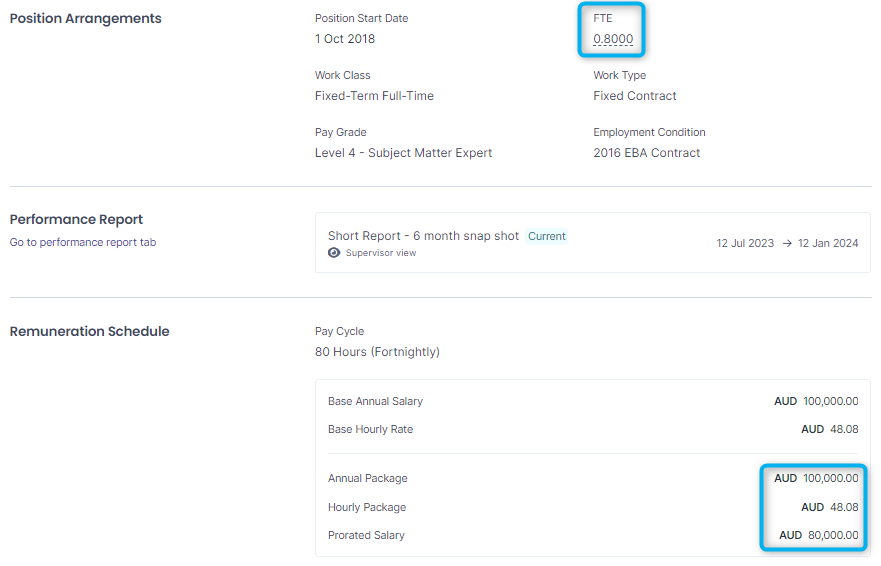The width and height of the screenshot is (881, 566).
Task: Click the 80 Hours (Fortnightly) pay cycle
Action: click(378, 352)
